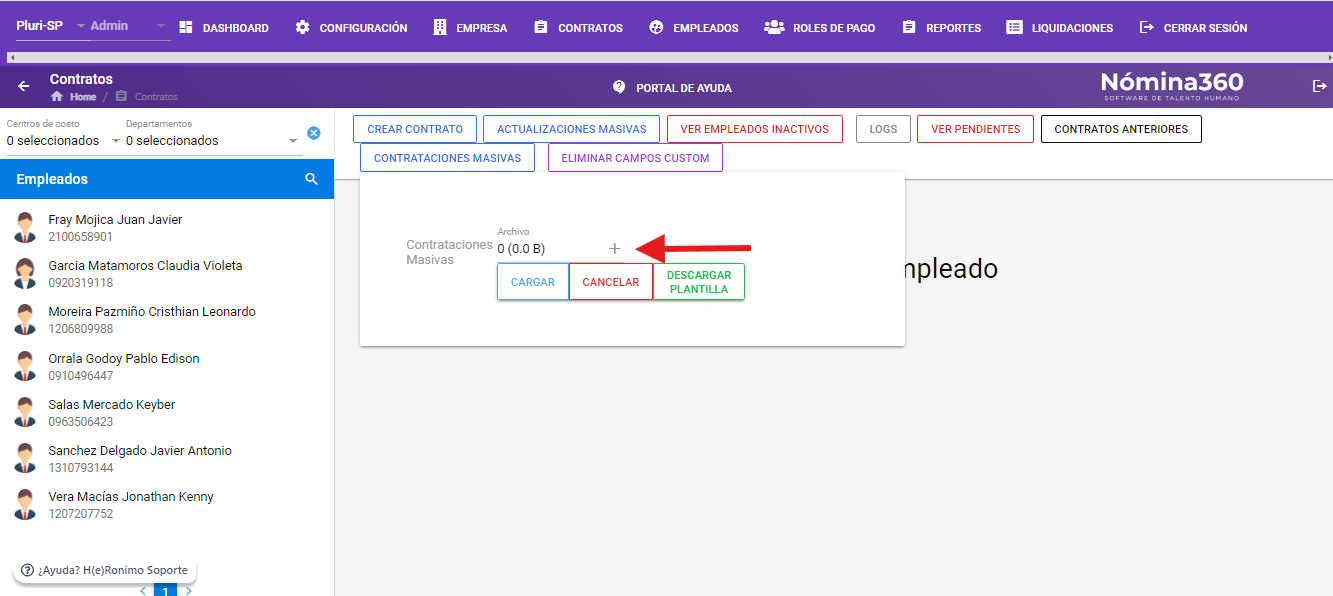Click the back arrow next to Contratos
The image size is (1333, 596).
[24, 86]
